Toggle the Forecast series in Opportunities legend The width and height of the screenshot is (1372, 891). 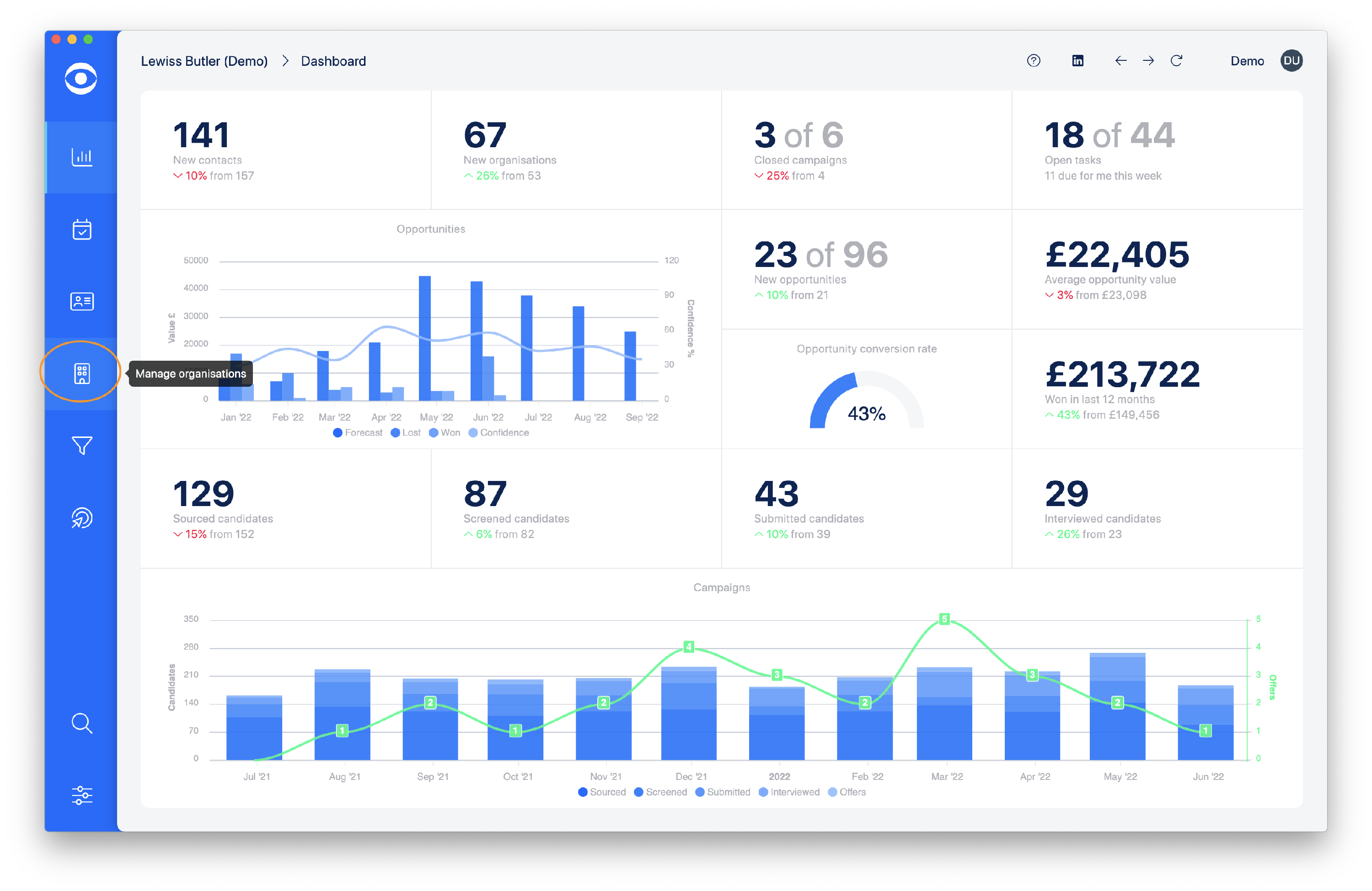(358, 432)
